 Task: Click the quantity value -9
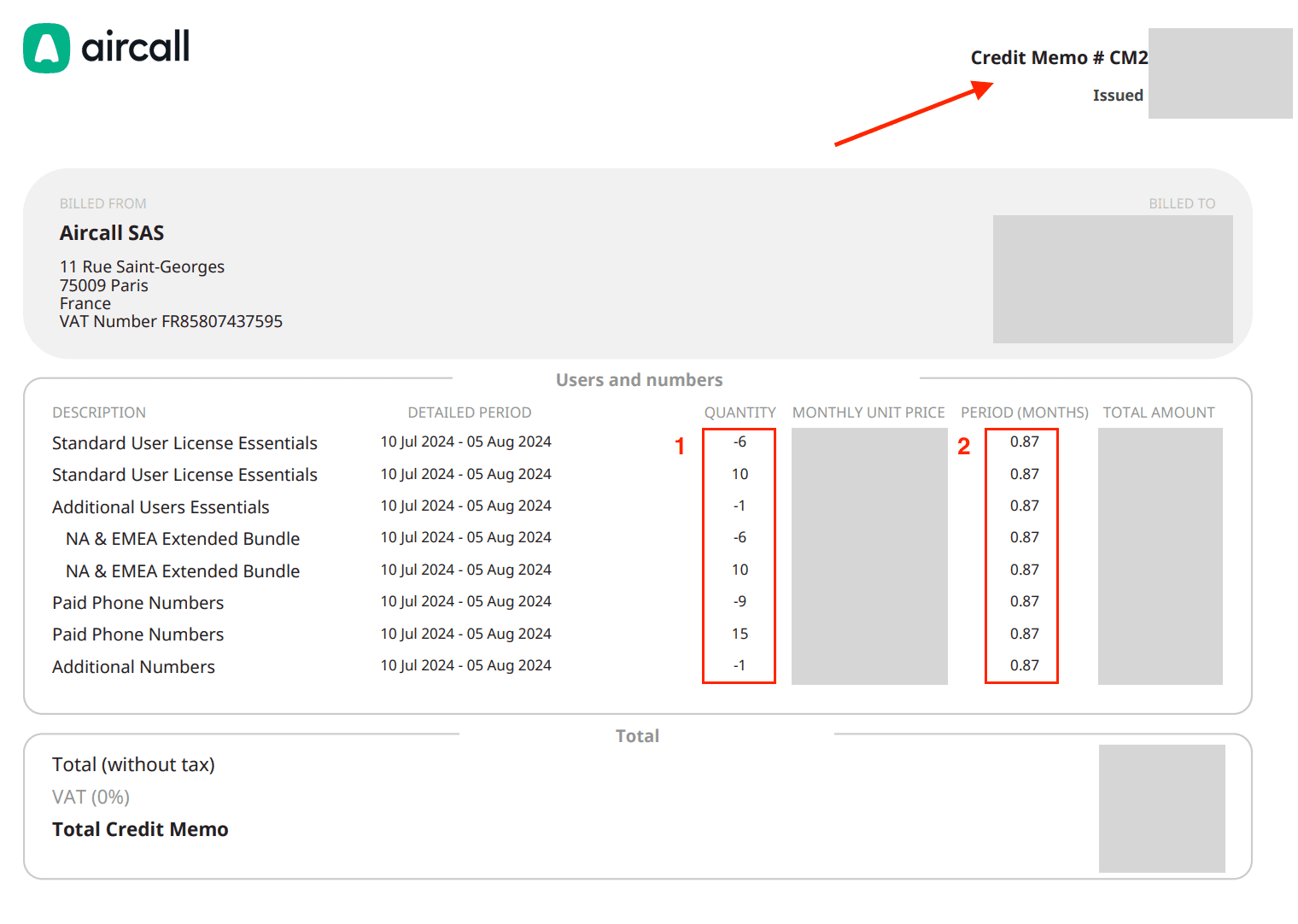pos(740,601)
